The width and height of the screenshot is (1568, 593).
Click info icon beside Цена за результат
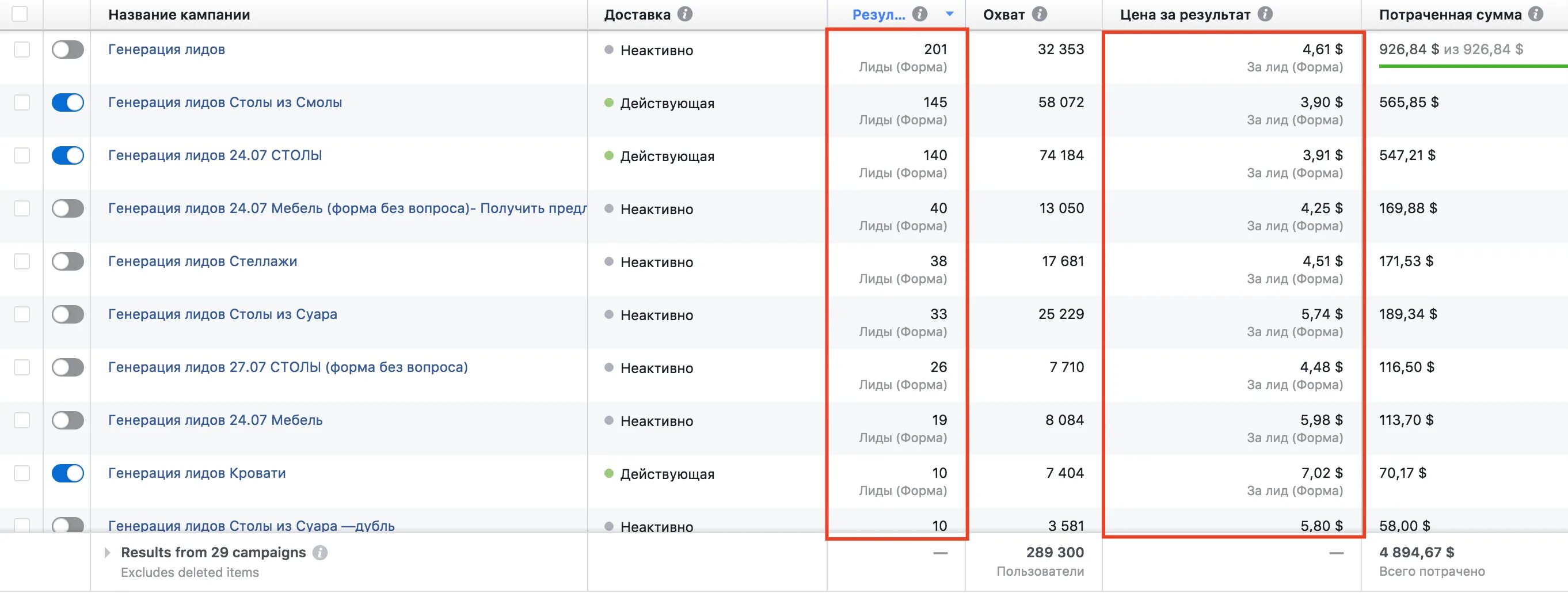(x=1265, y=14)
